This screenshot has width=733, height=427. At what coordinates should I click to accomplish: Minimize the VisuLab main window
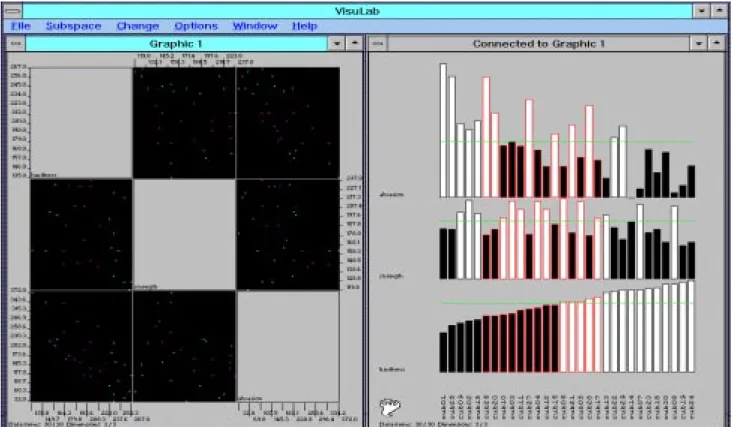point(701,11)
